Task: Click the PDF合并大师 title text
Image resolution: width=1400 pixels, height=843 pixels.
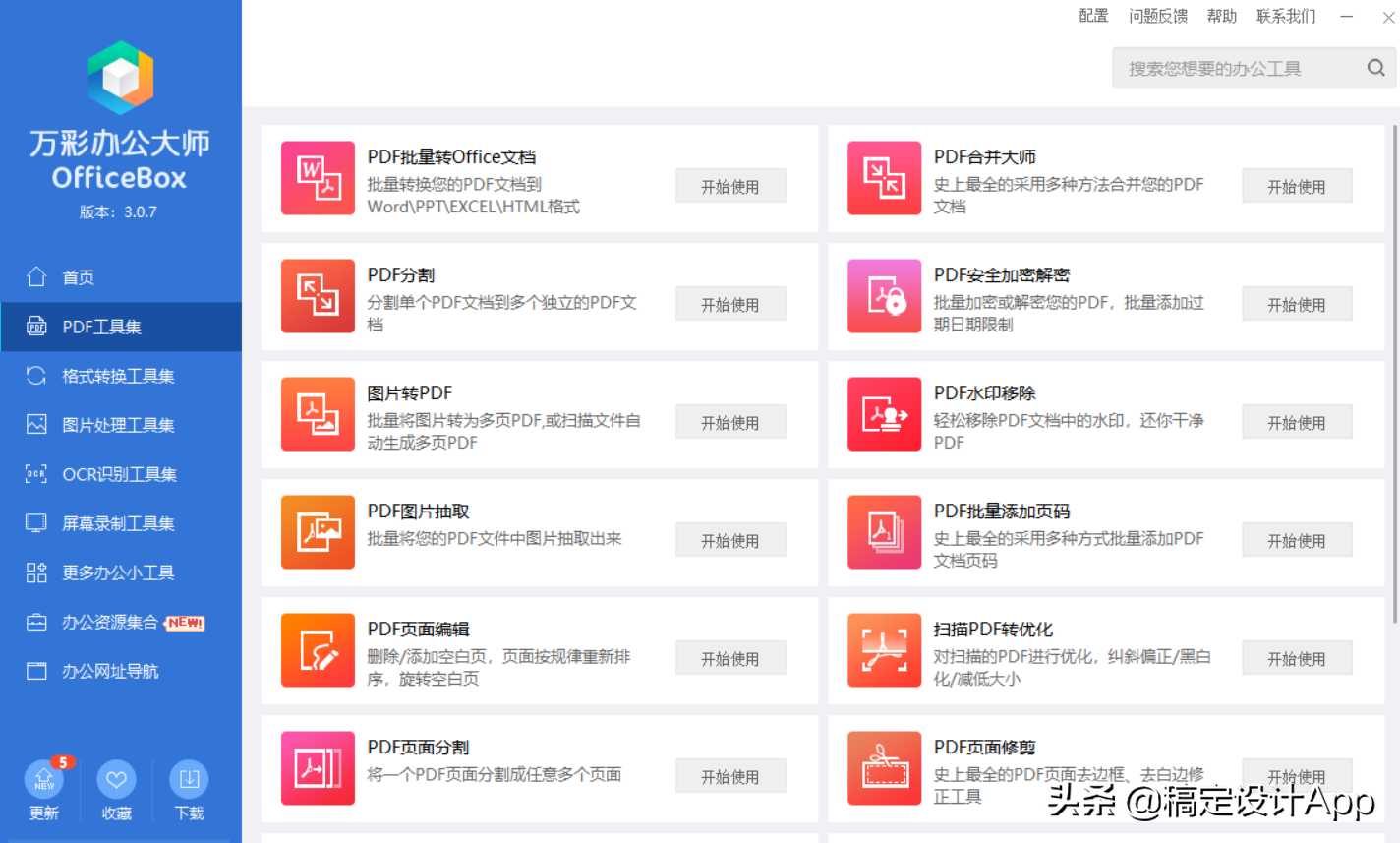Action: click(985, 157)
